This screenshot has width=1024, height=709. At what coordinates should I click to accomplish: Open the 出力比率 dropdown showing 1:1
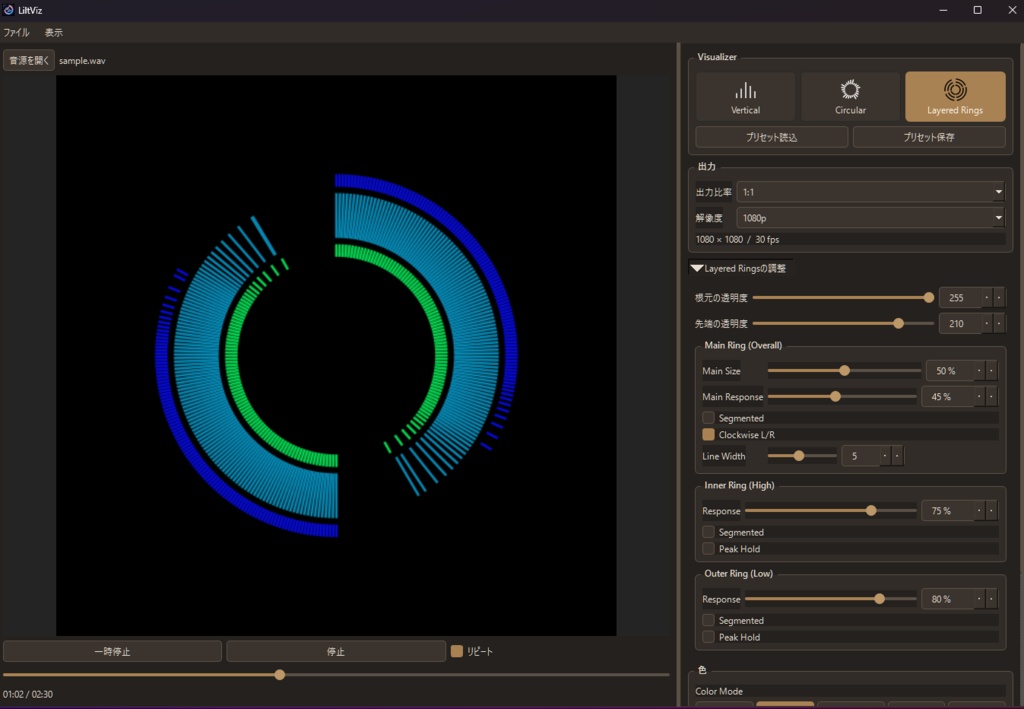pyautogui.click(x=871, y=192)
